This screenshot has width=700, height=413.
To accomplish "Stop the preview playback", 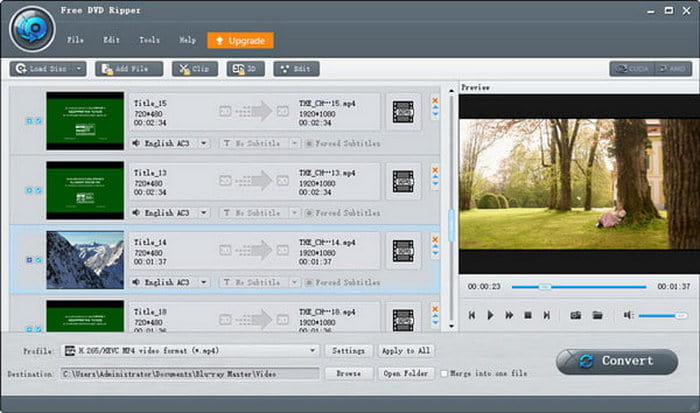I will click(528, 315).
